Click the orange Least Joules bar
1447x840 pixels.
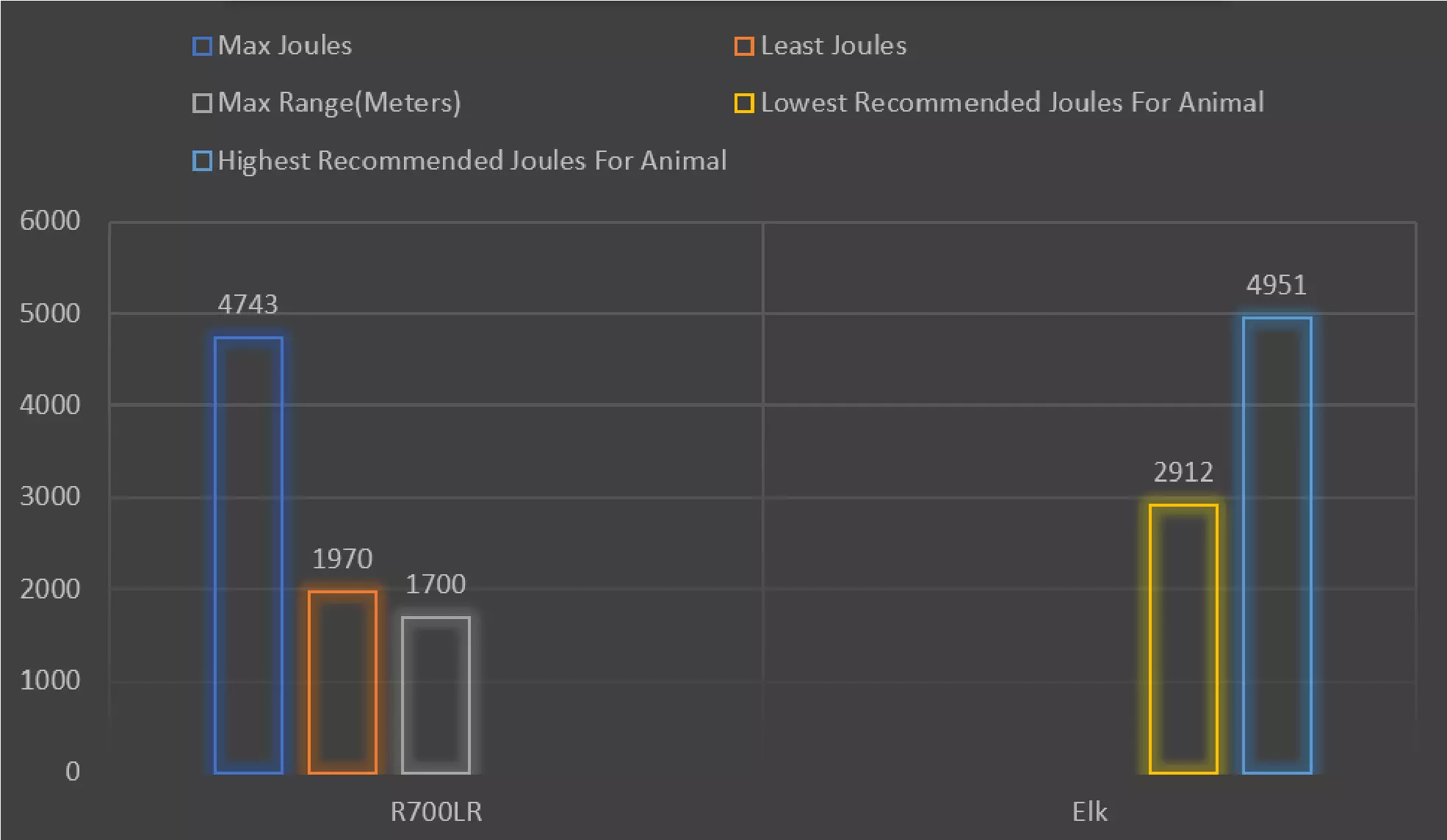coord(342,682)
